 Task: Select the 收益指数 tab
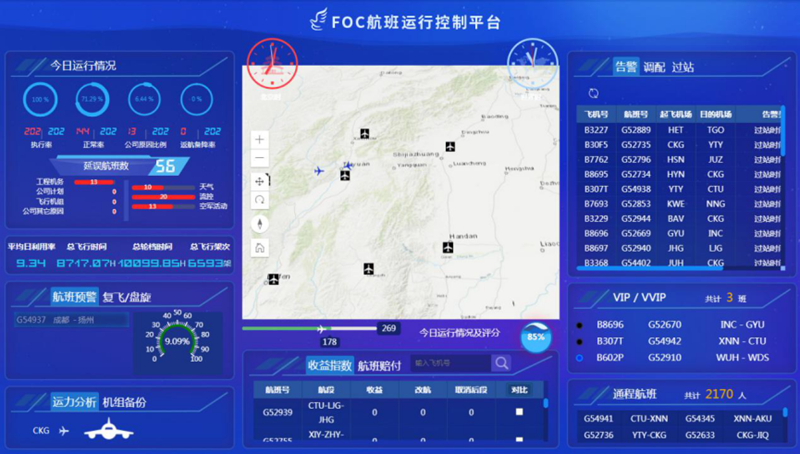click(x=330, y=365)
